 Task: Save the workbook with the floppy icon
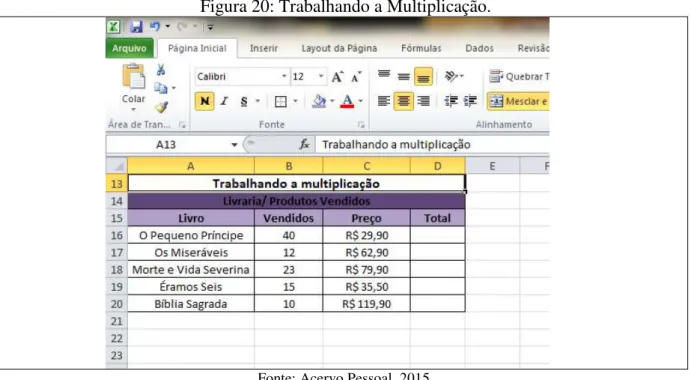(x=136, y=27)
